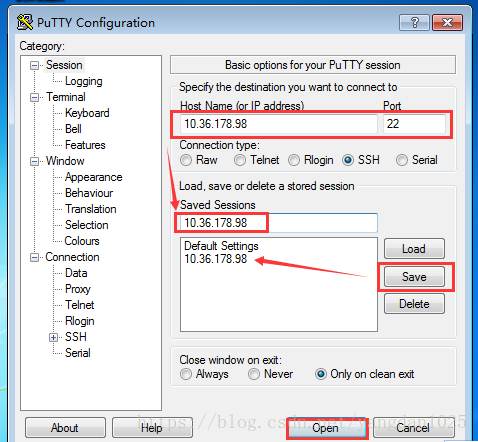Viewport: 478px width, 442px height.
Task: Click the Help button
Action: [152, 428]
